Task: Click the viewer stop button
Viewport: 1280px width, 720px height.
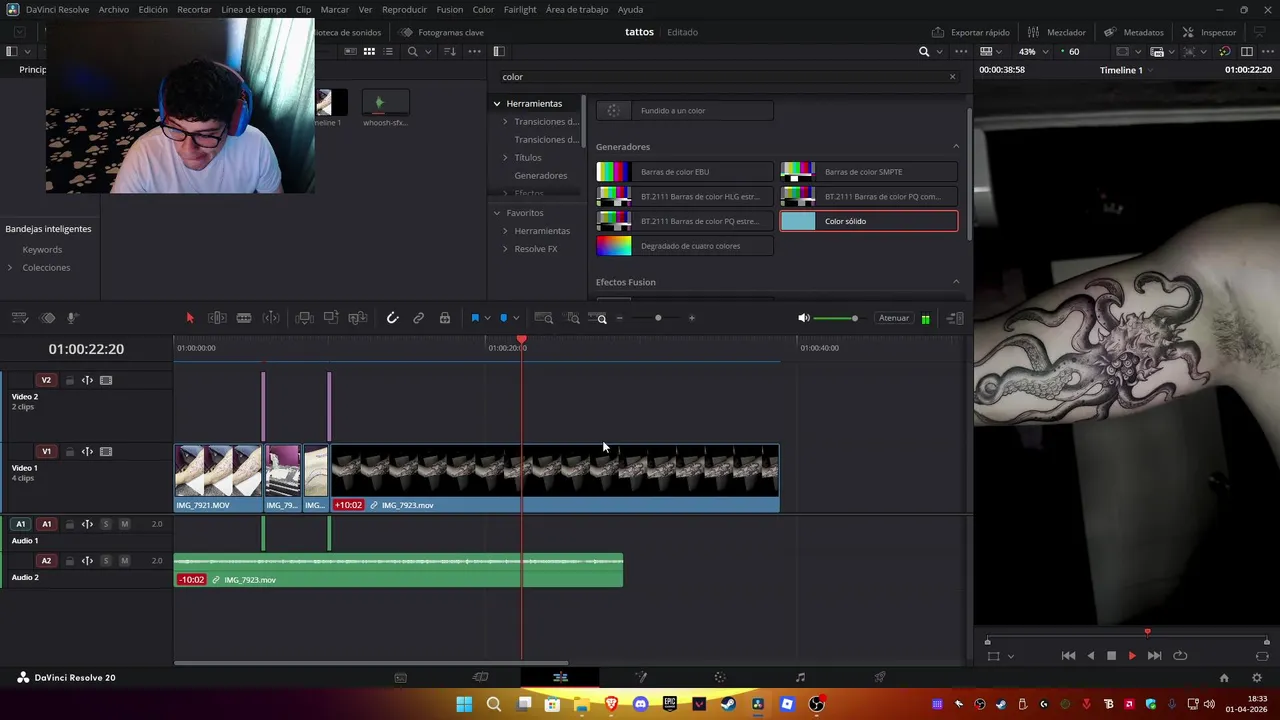Action: tap(1111, 656)
